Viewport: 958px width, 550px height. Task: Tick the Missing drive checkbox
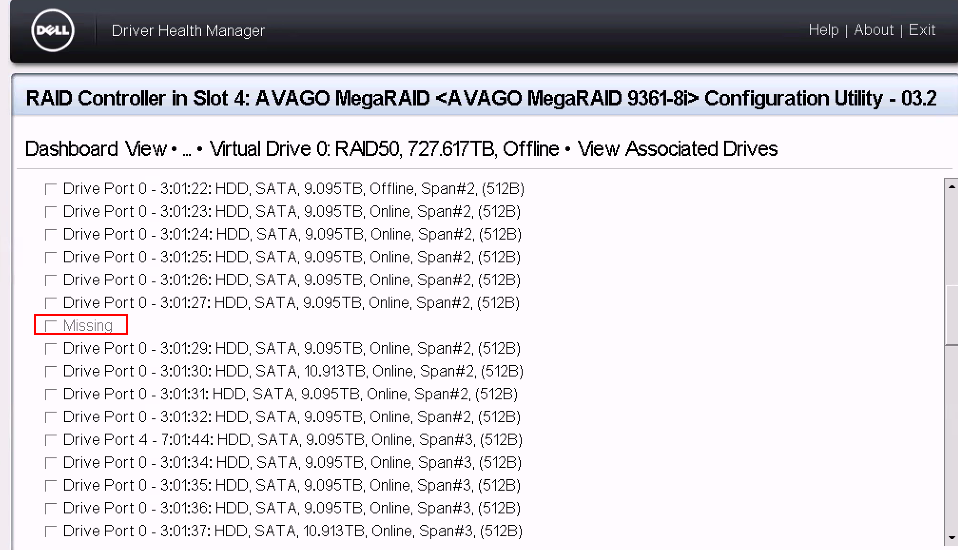51,326
